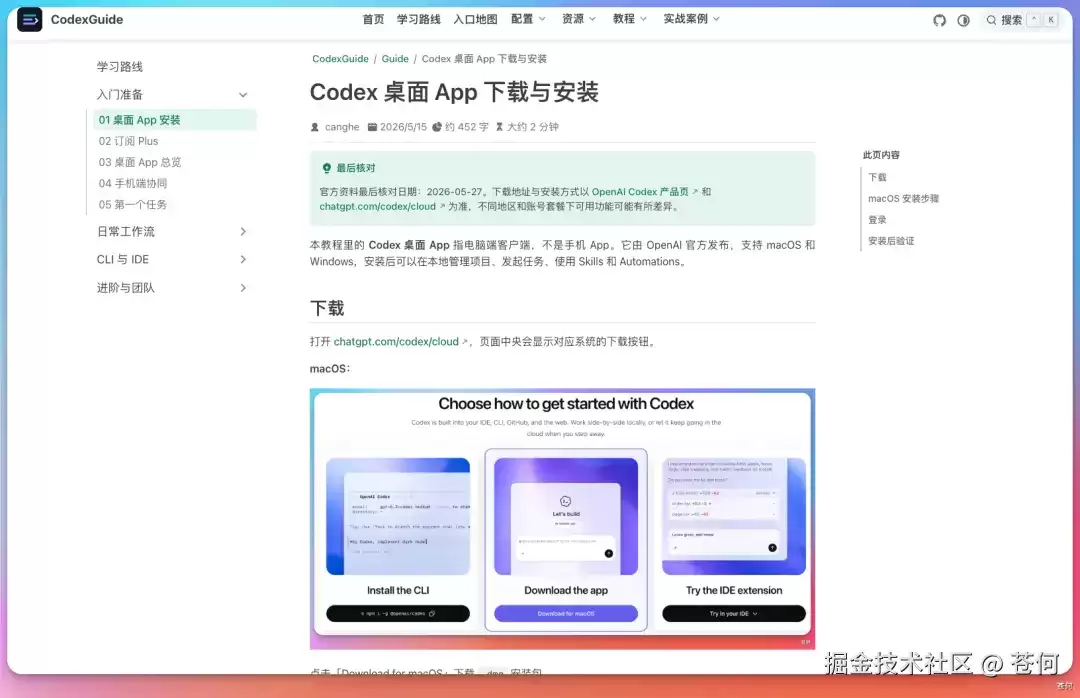Select 02 订阅 Plus in the sidebar
The image size is (1080, 698).
click(128, 141)
